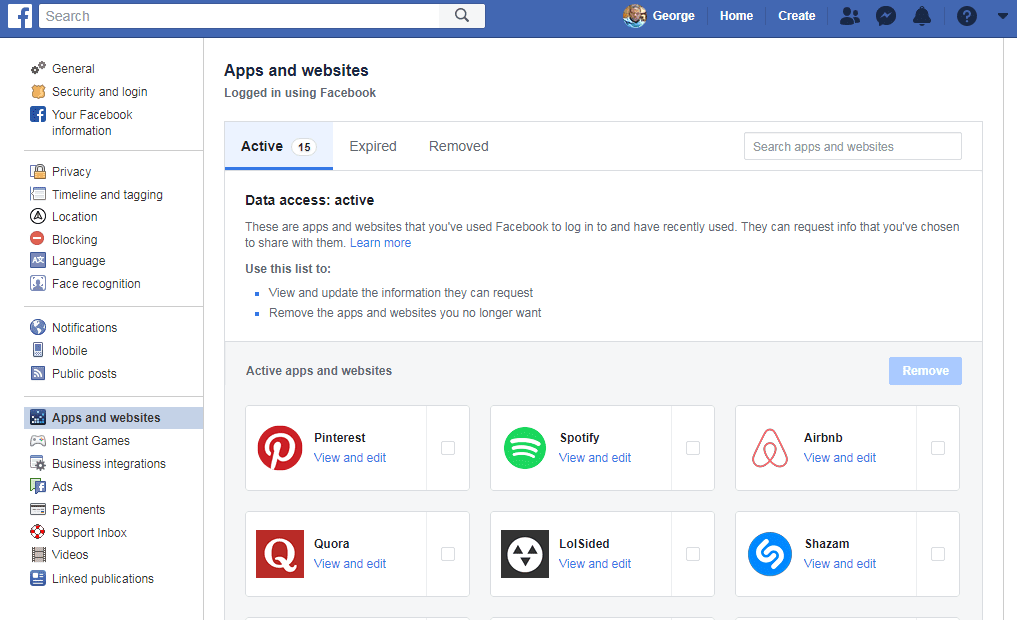This screenshot has height=620, width=1017.
Task: Open George's profile picture
Action: (x=634, y=16)
